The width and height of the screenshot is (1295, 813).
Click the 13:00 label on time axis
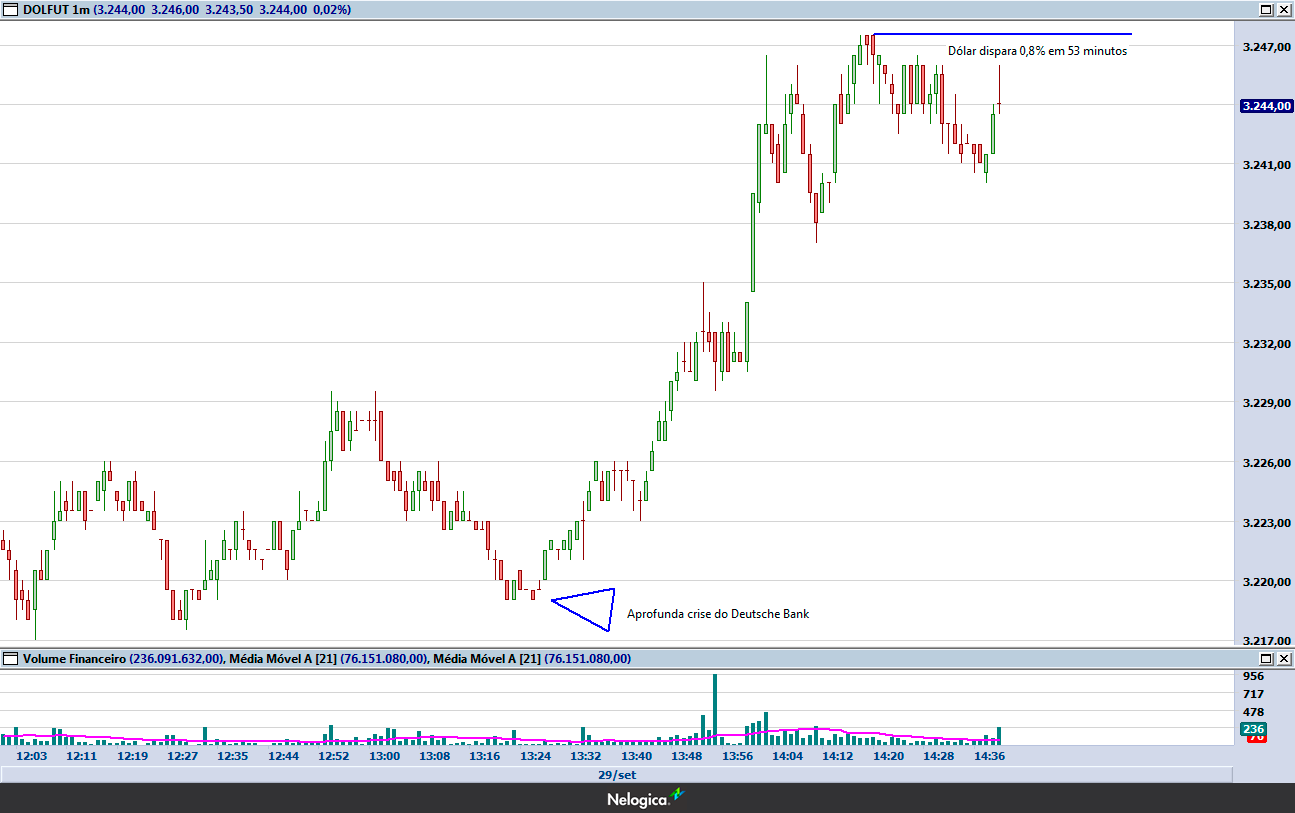coord(384,756)
